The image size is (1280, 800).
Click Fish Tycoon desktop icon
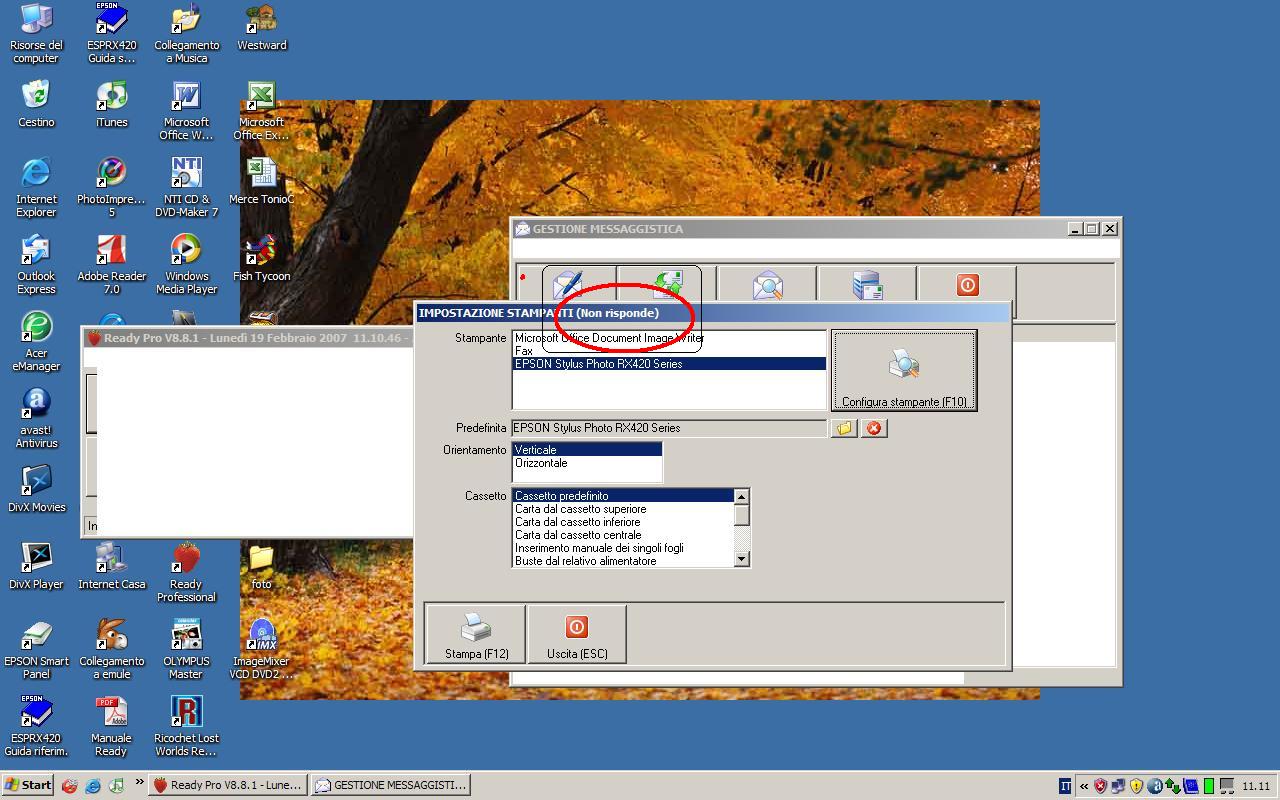point(261,258)
